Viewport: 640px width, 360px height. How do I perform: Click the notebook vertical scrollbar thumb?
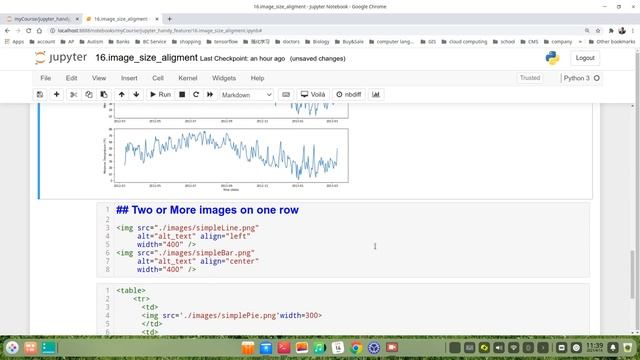(x=632, y=273)
